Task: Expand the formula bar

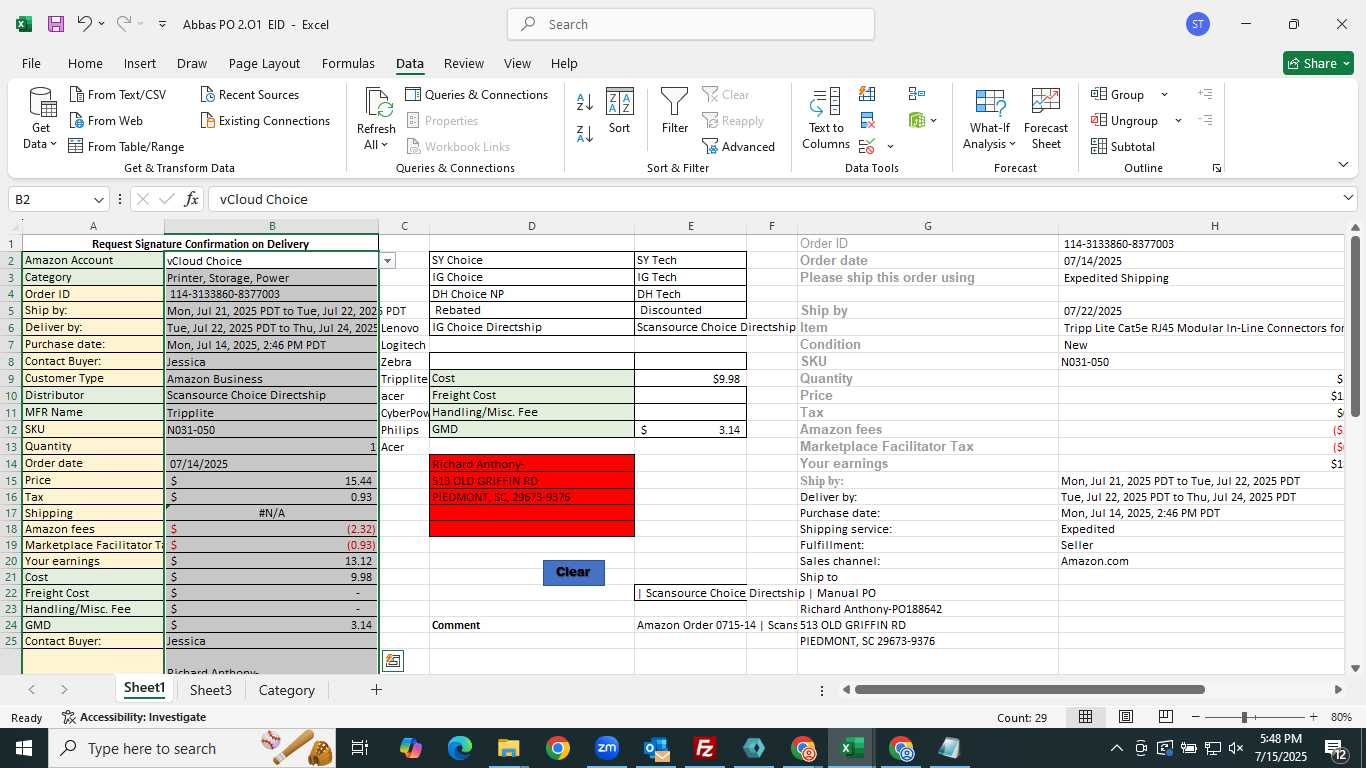Action: 1348,198
